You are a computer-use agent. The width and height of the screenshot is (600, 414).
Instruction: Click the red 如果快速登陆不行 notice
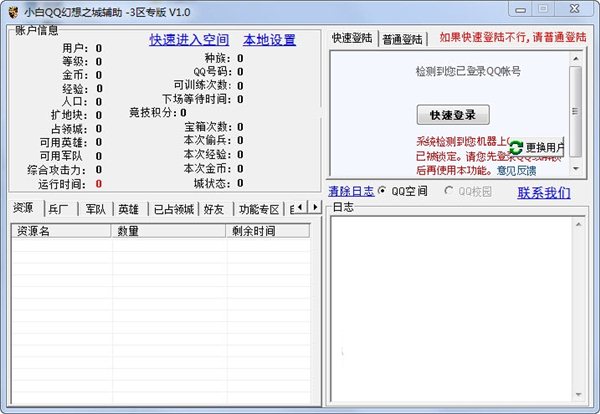coord(513,37)
